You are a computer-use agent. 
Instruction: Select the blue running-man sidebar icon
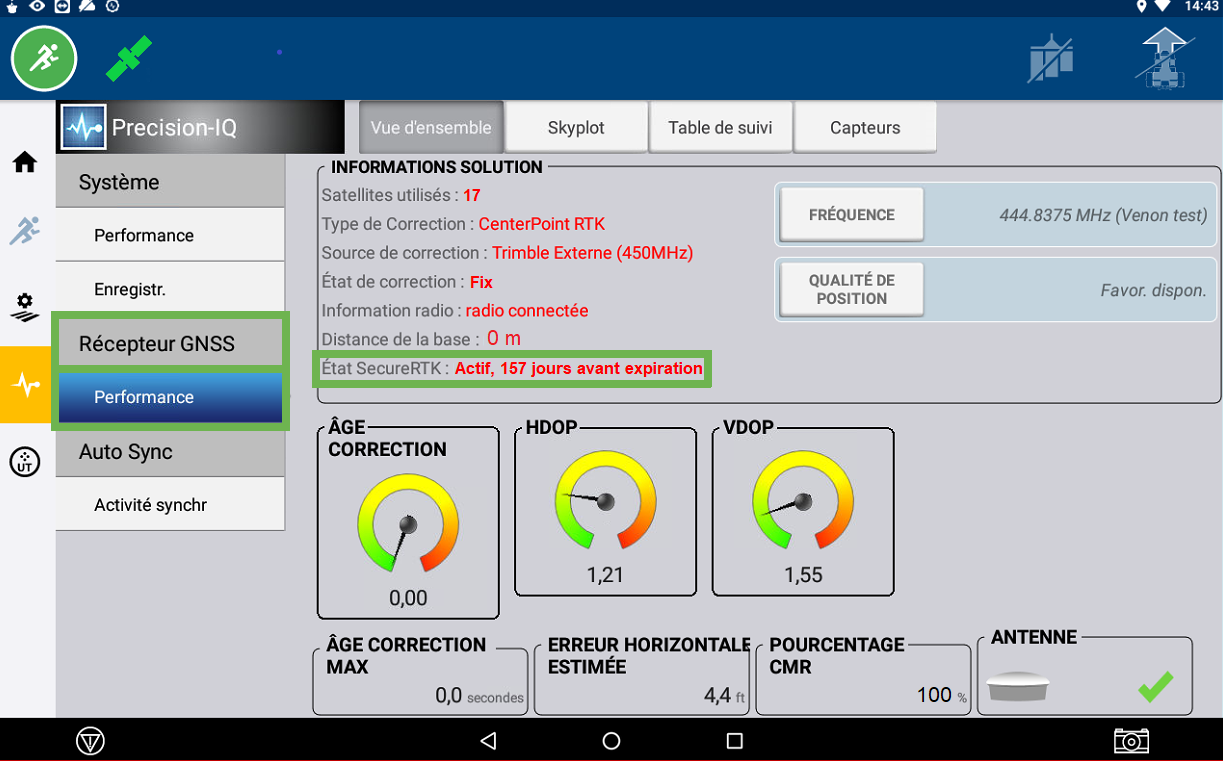point(25,231)
